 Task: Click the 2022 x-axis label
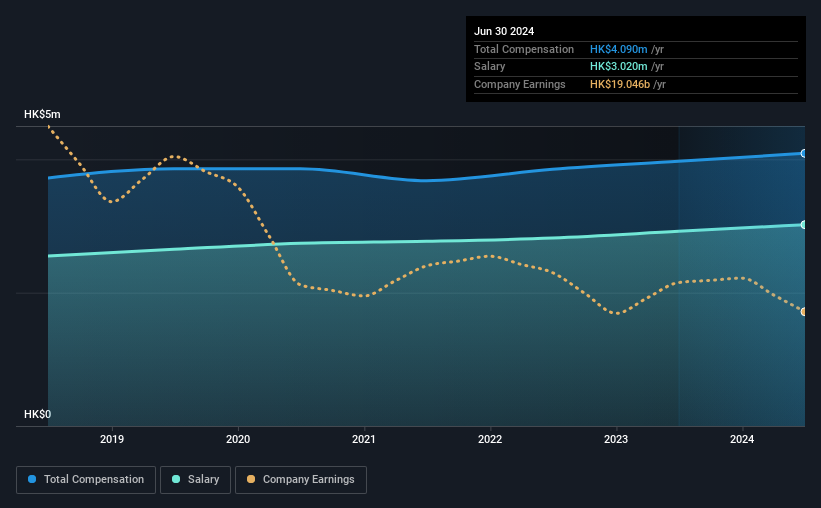tap(490, 439)
